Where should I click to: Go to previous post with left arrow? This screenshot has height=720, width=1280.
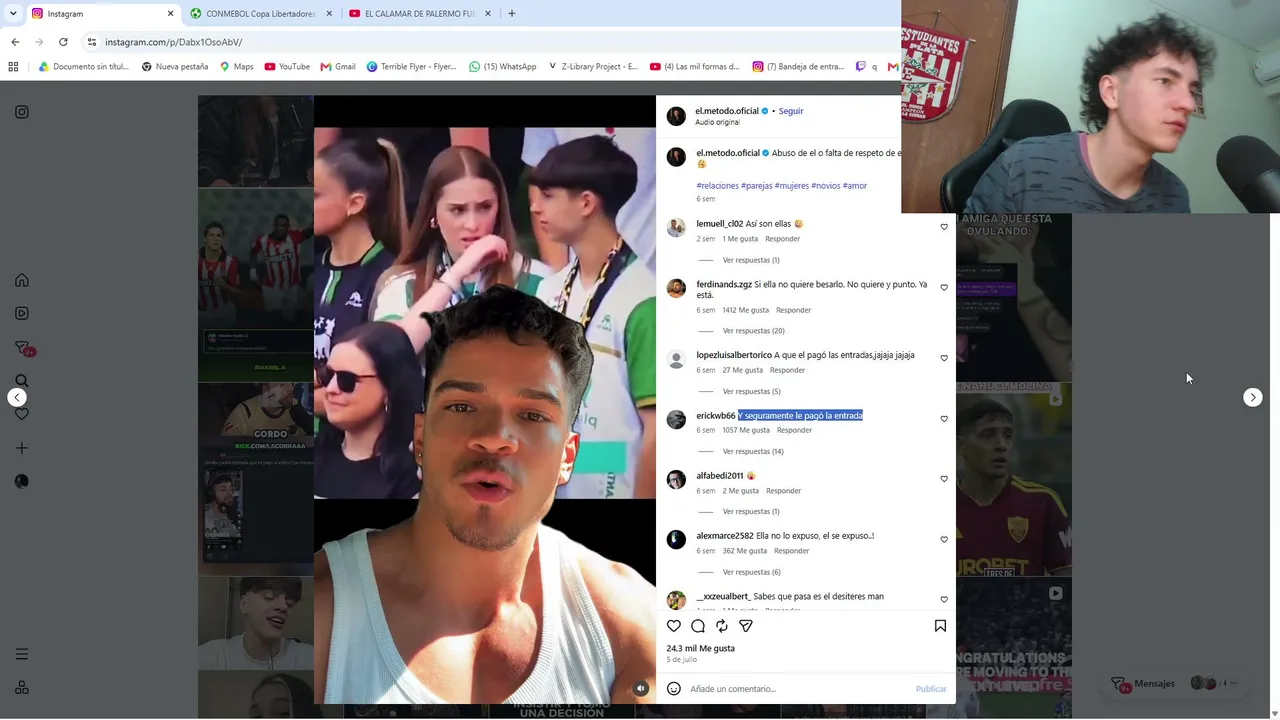(17, 398)
